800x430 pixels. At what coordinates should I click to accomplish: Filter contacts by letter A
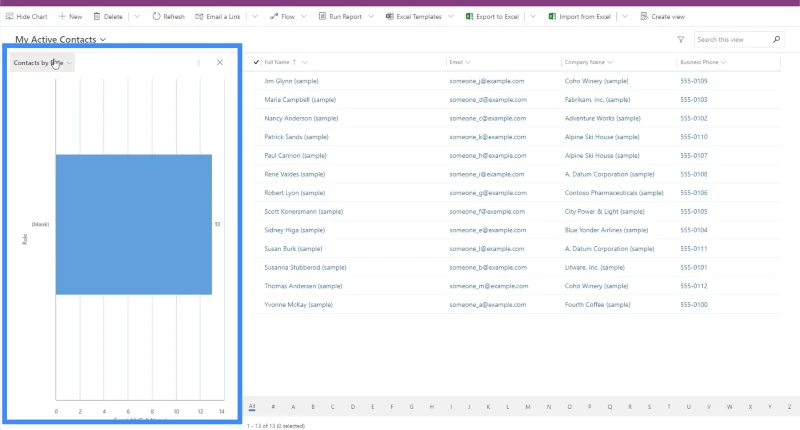(293, 407)
